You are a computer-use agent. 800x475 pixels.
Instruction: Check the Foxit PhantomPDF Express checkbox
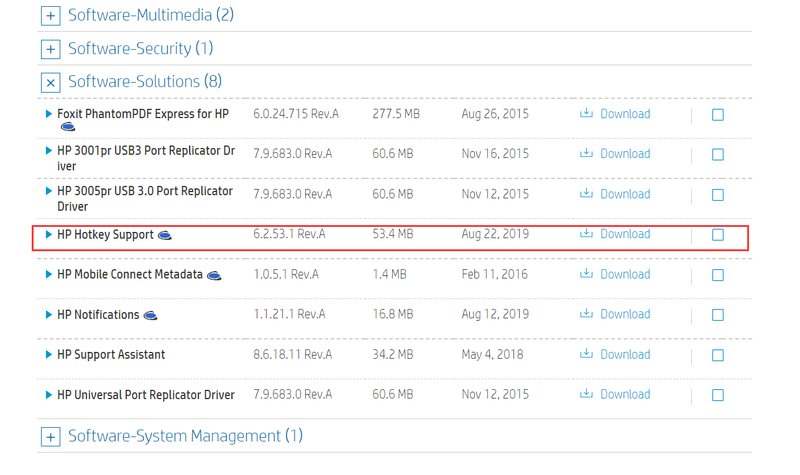(718, 115)
